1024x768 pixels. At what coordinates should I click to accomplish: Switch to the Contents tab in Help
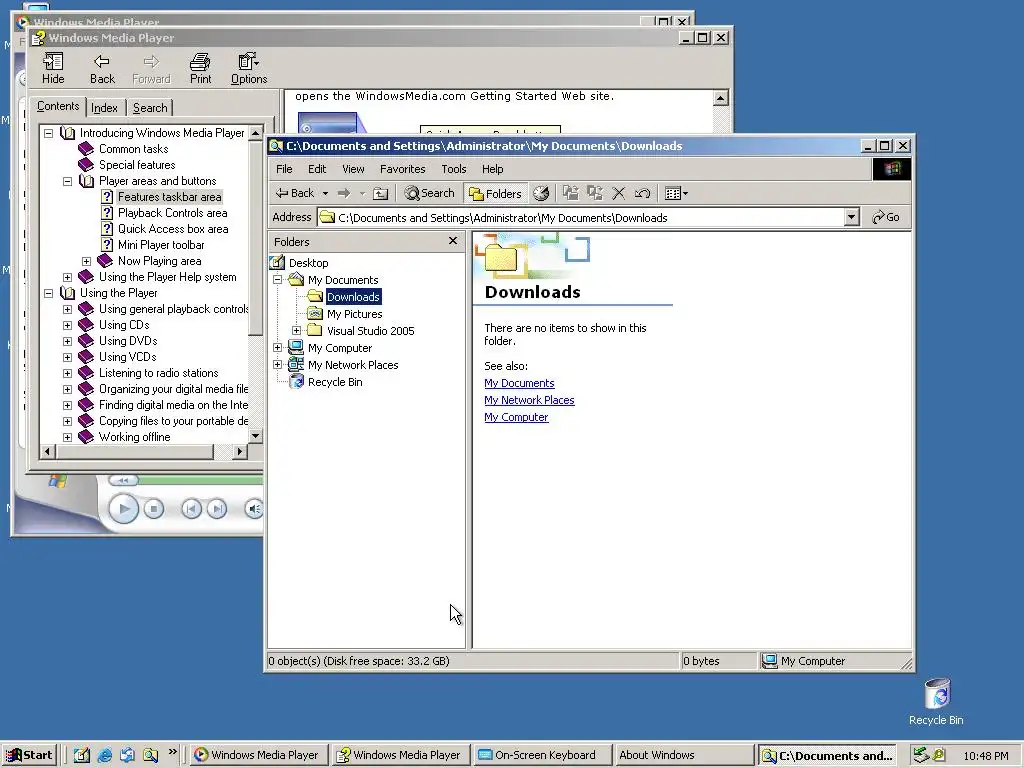point(57,106)
